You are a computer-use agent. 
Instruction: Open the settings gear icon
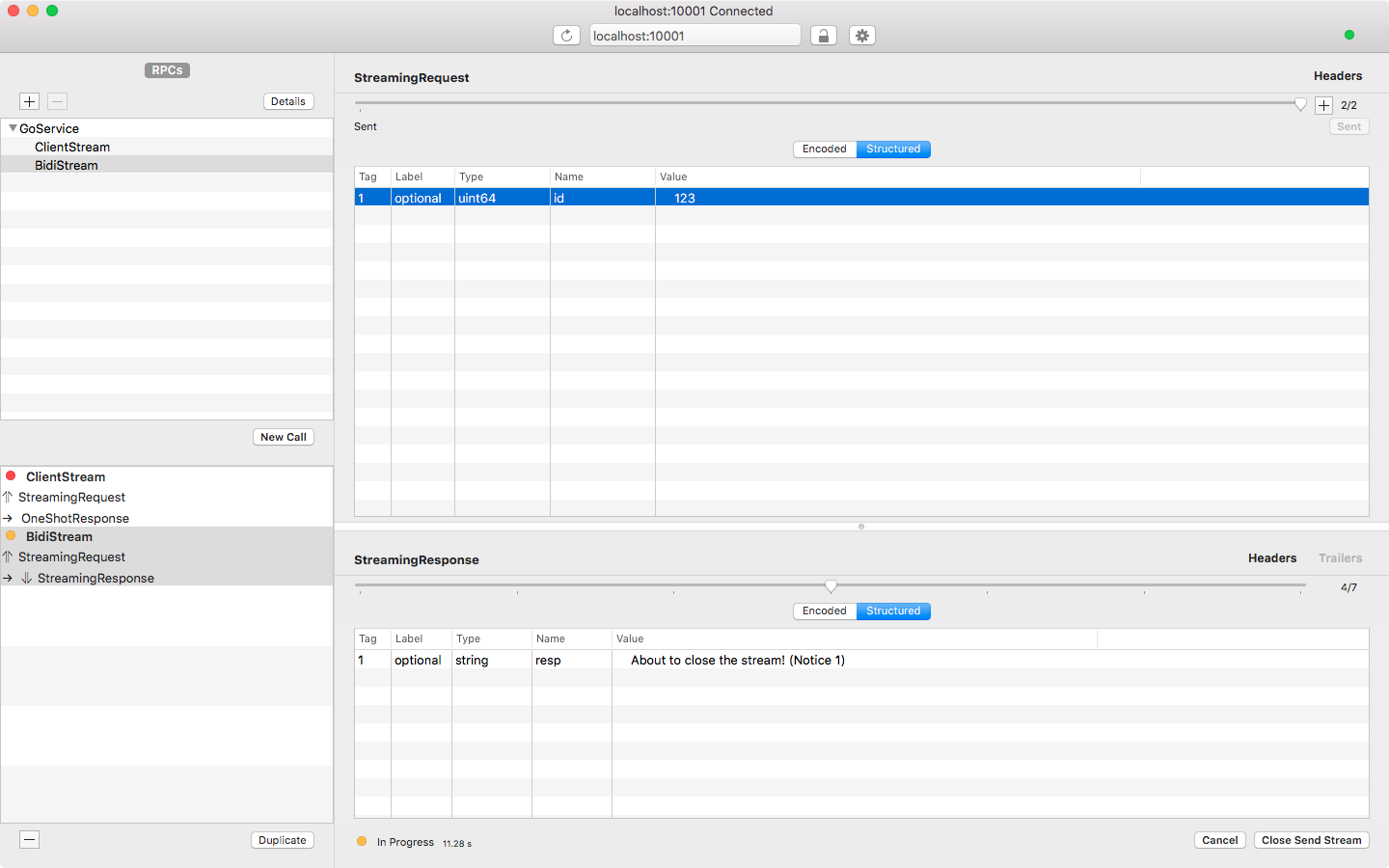point(862,36)
